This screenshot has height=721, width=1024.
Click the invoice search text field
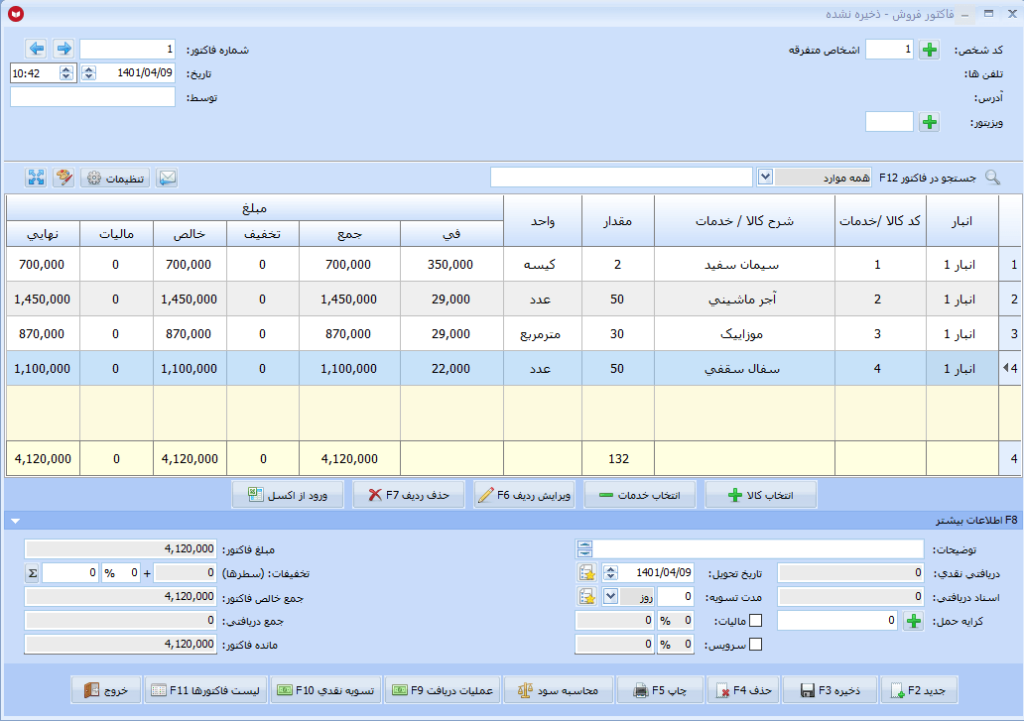point(621,177)
